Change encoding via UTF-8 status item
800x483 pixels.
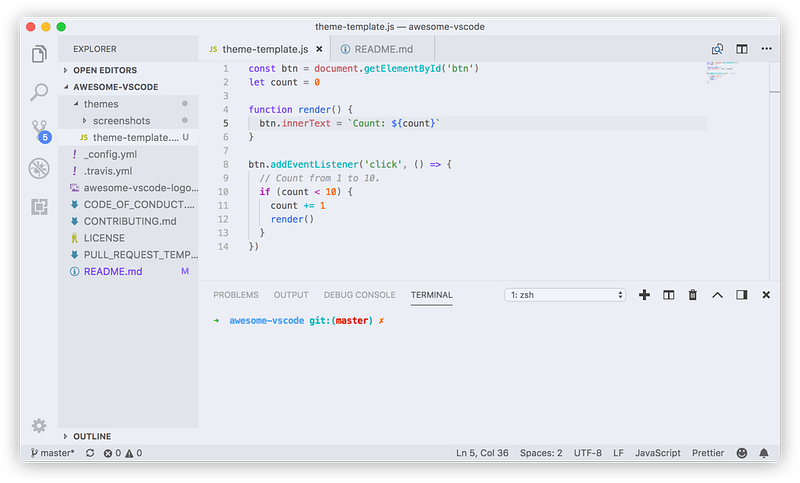588,453
